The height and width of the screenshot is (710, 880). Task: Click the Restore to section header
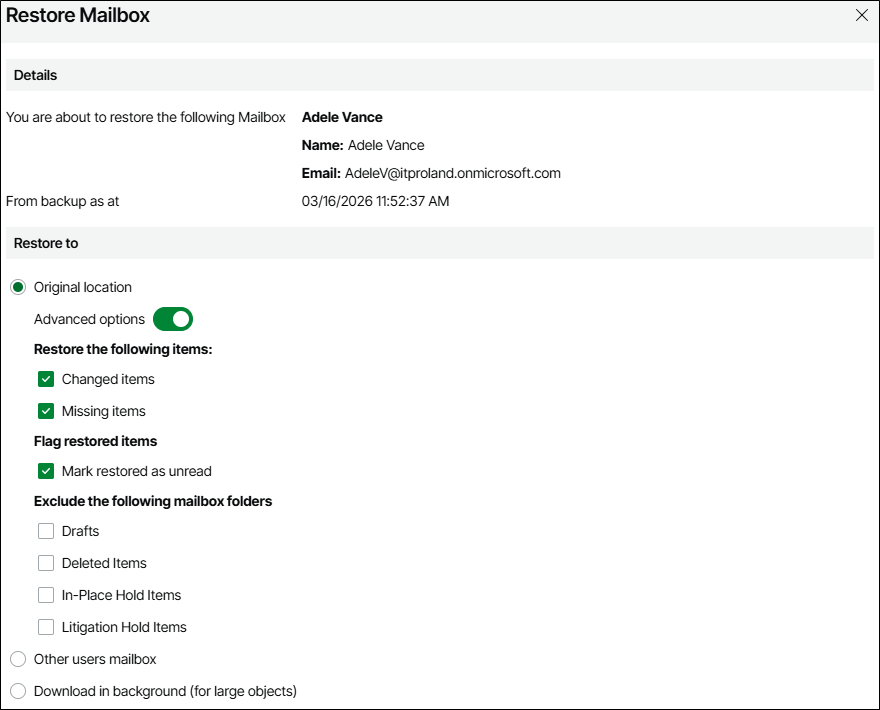(x=46, y=243)
